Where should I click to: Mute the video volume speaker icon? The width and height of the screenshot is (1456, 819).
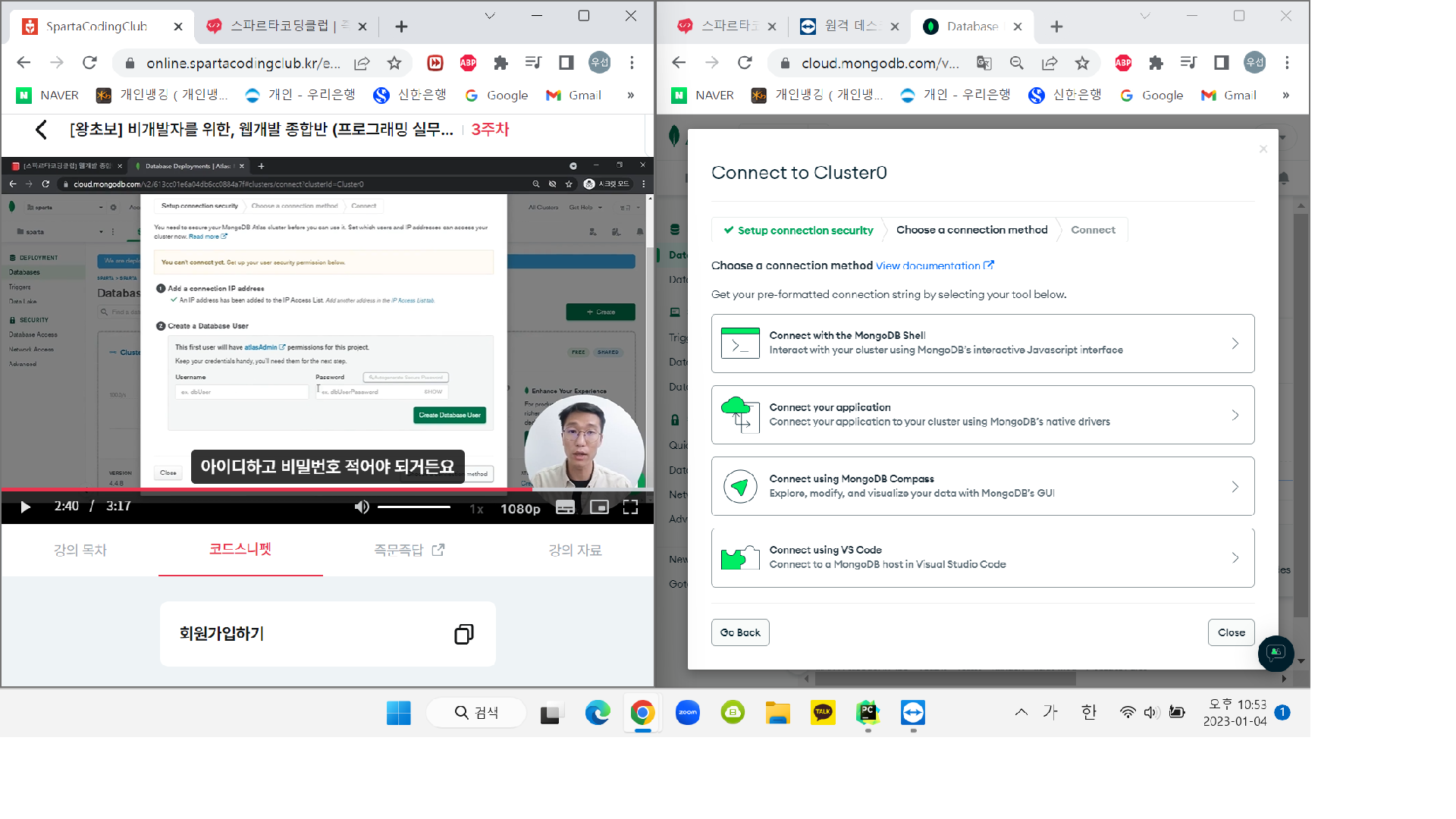[x=362, y=507]
